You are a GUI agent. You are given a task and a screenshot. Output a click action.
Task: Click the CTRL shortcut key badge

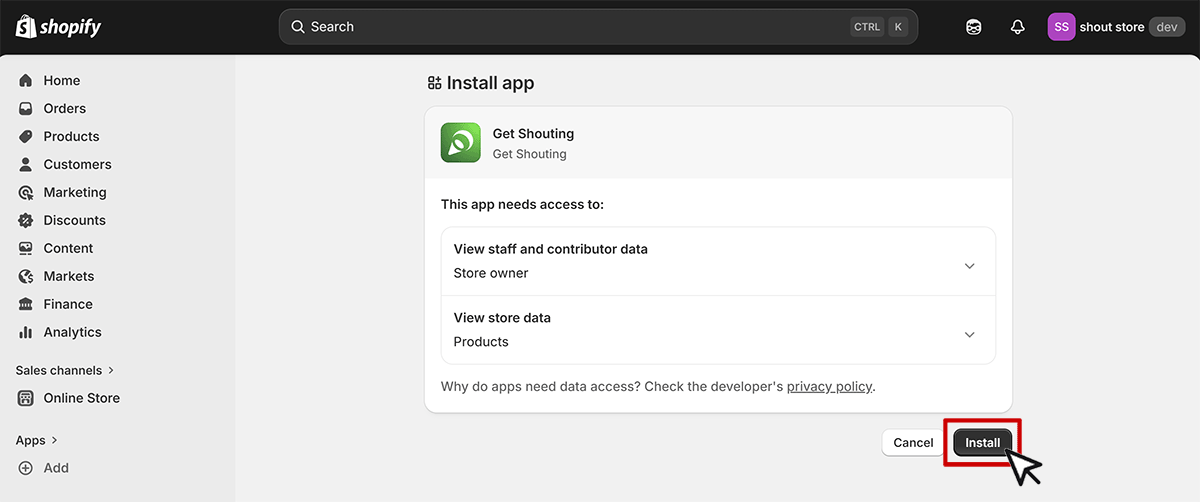[x=867, y=27]
